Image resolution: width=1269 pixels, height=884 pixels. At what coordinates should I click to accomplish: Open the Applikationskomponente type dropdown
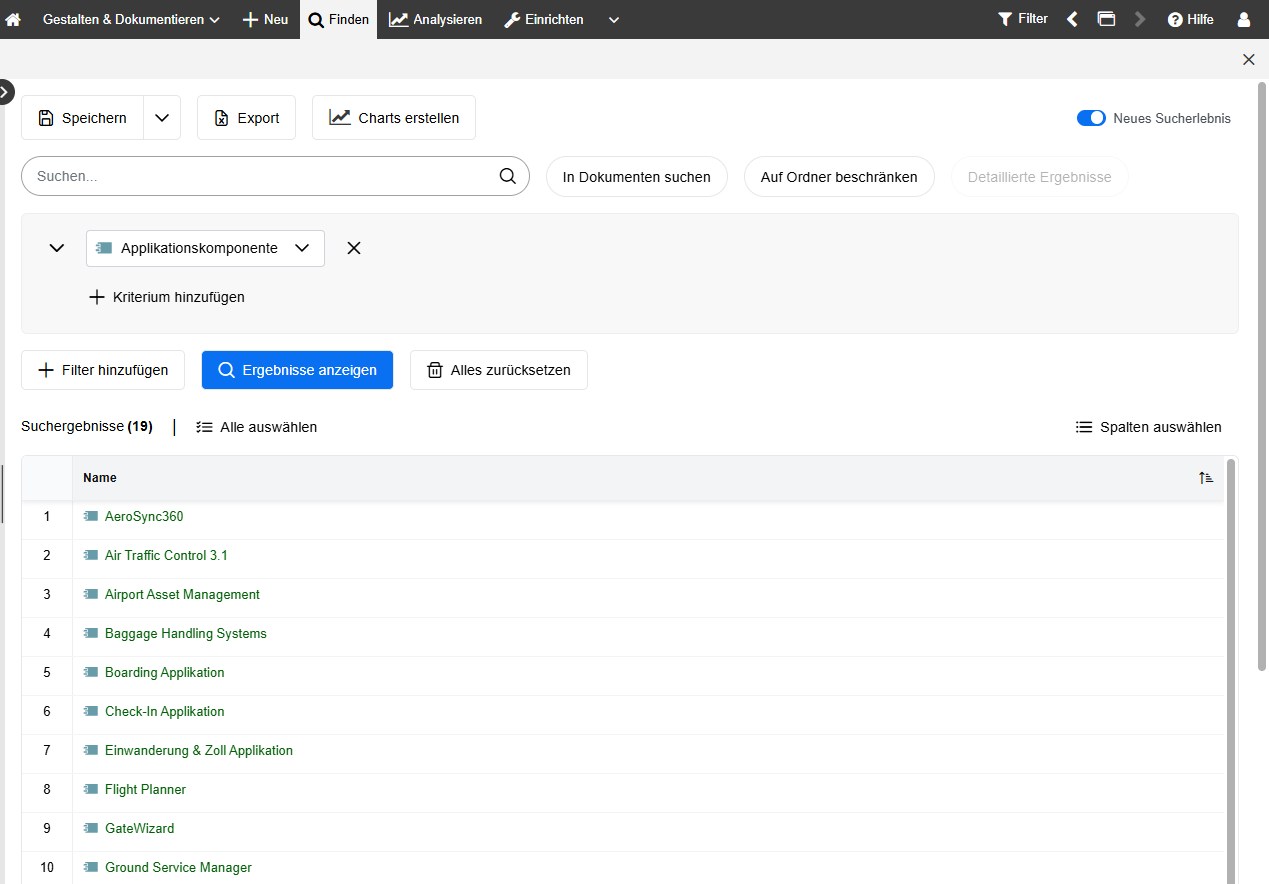[x=302, y=248]
